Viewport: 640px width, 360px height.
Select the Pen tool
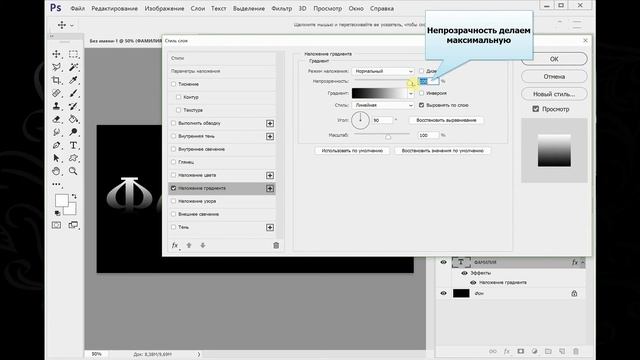pyautogui.click(x=56, y=145)
